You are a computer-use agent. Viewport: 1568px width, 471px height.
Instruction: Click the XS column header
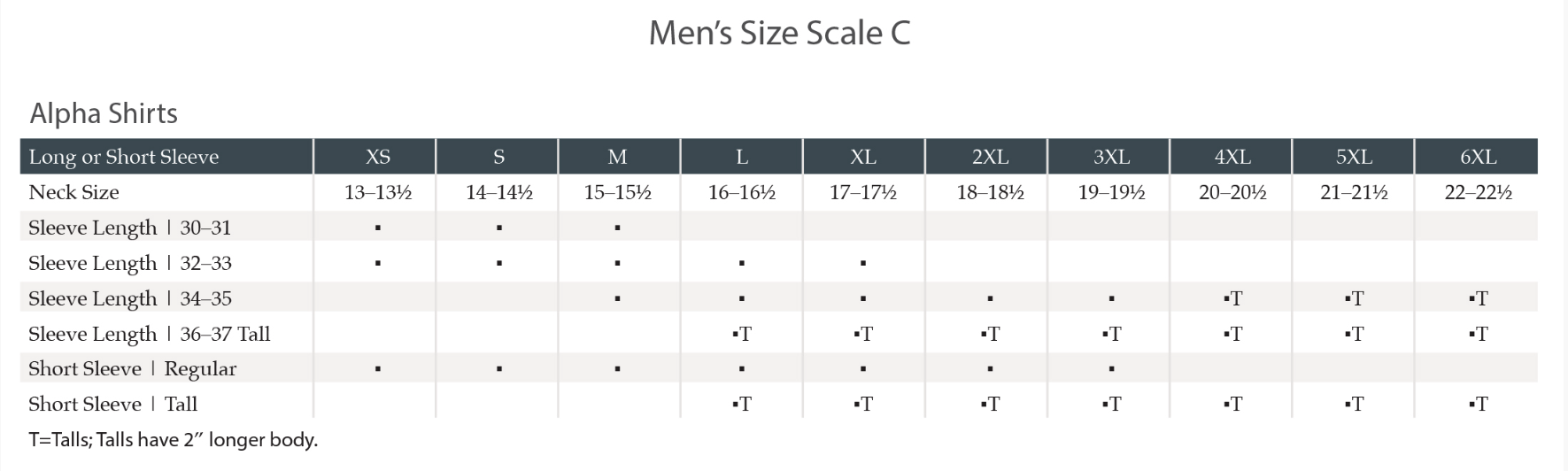coord(378,157)
